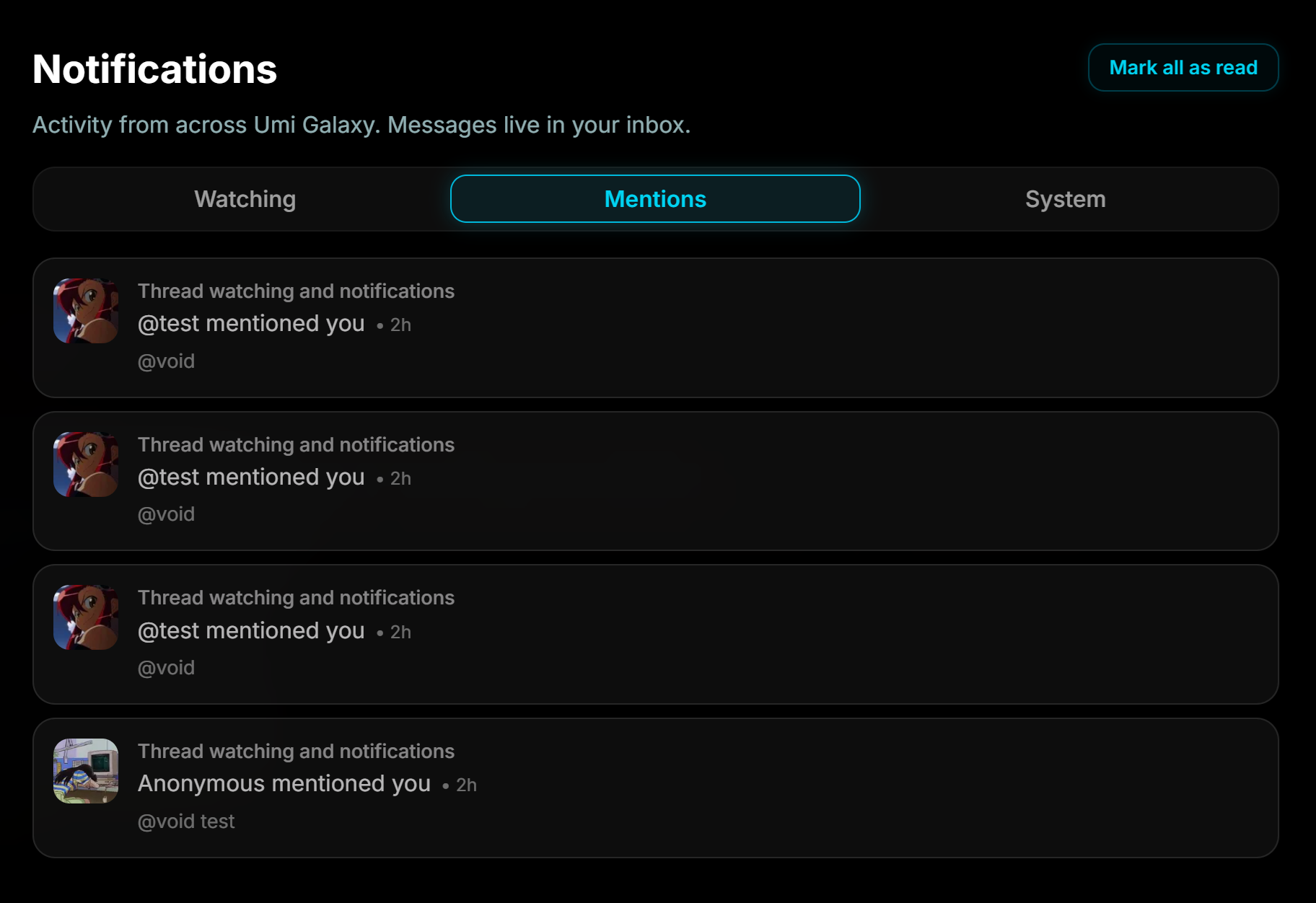Click Mark all as read button
Image resolution: width=1316 pixels, height=903 pixels.
(x=1183, y=68)
